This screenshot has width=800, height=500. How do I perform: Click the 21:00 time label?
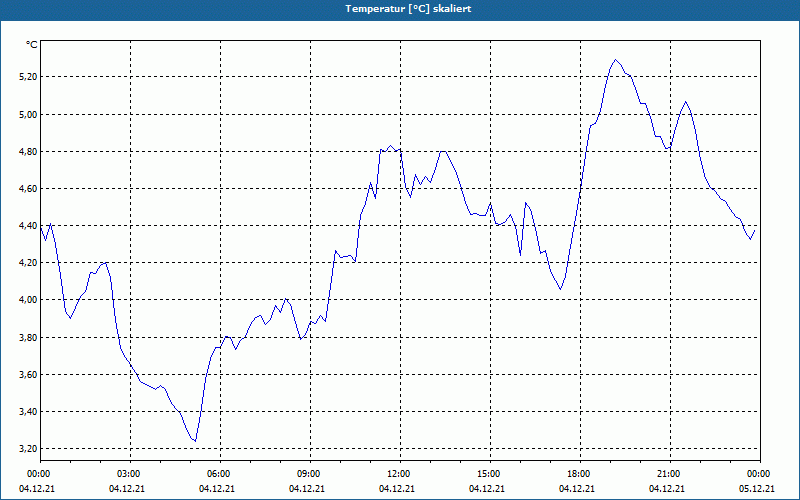(670, 474)
